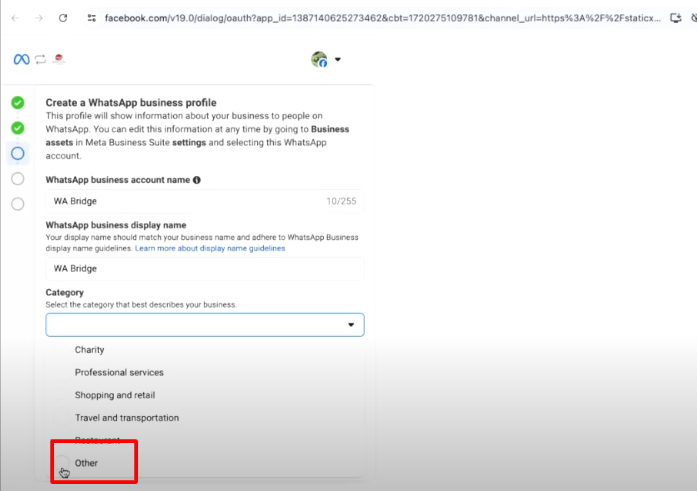Viewport: 697px width, 491px height.
Task: Select the current third step circle
Action: pos(18,153)
